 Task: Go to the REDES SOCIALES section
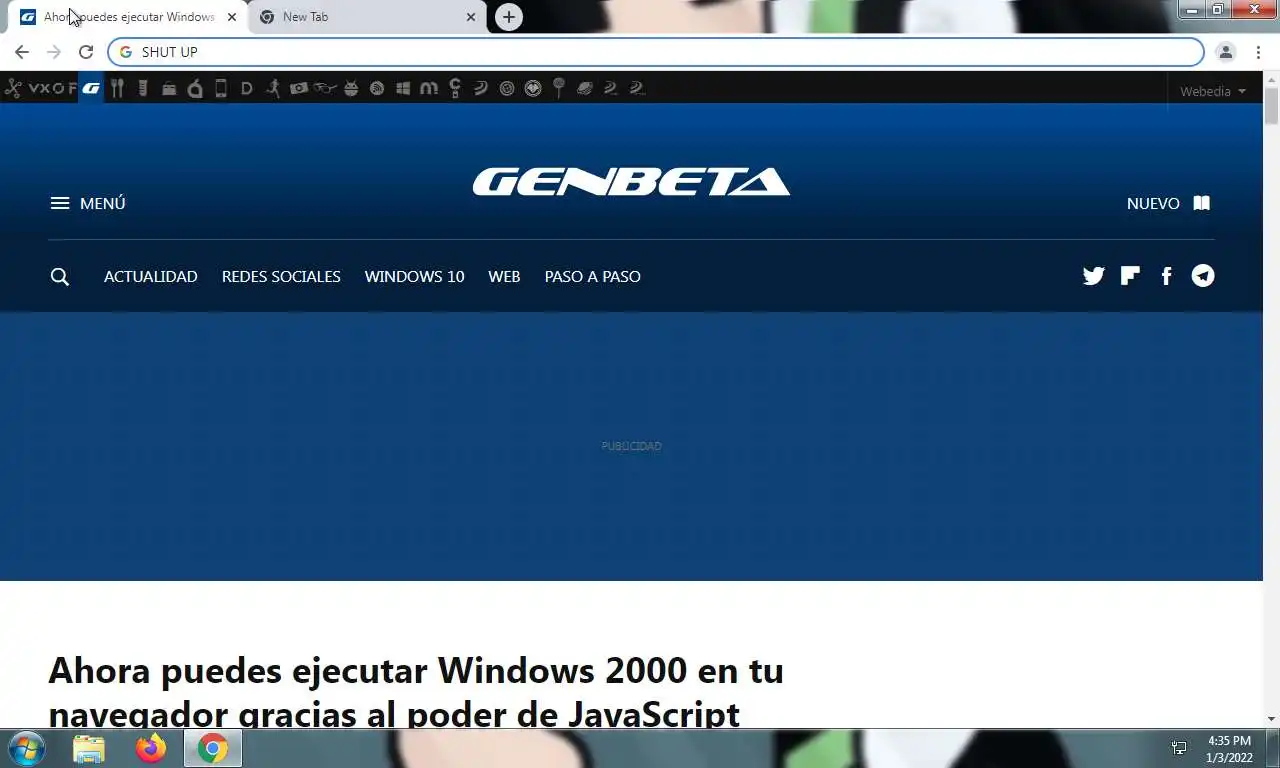[x=281, y=277]
